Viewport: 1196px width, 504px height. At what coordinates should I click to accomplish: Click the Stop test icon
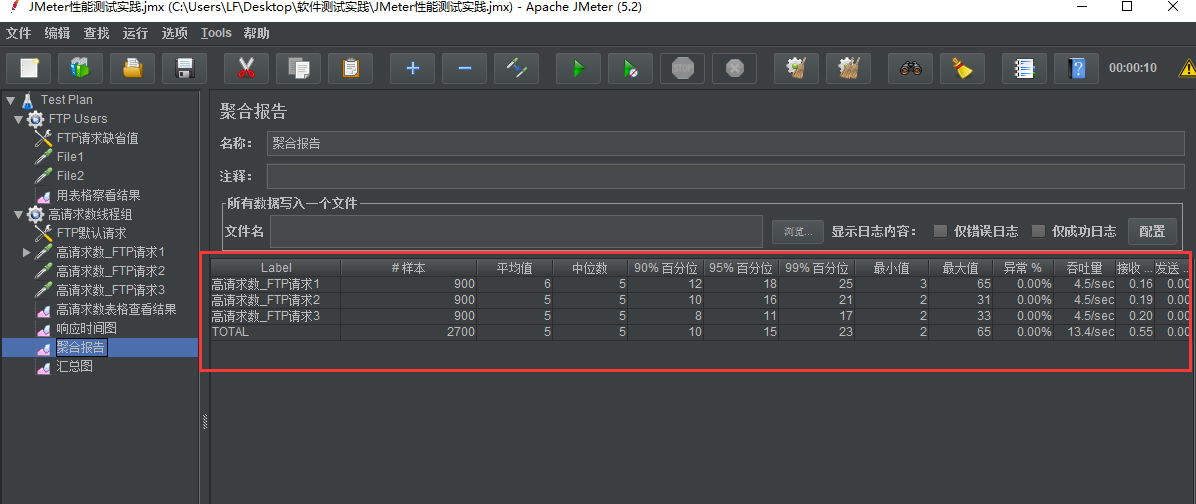click(682, 68)
